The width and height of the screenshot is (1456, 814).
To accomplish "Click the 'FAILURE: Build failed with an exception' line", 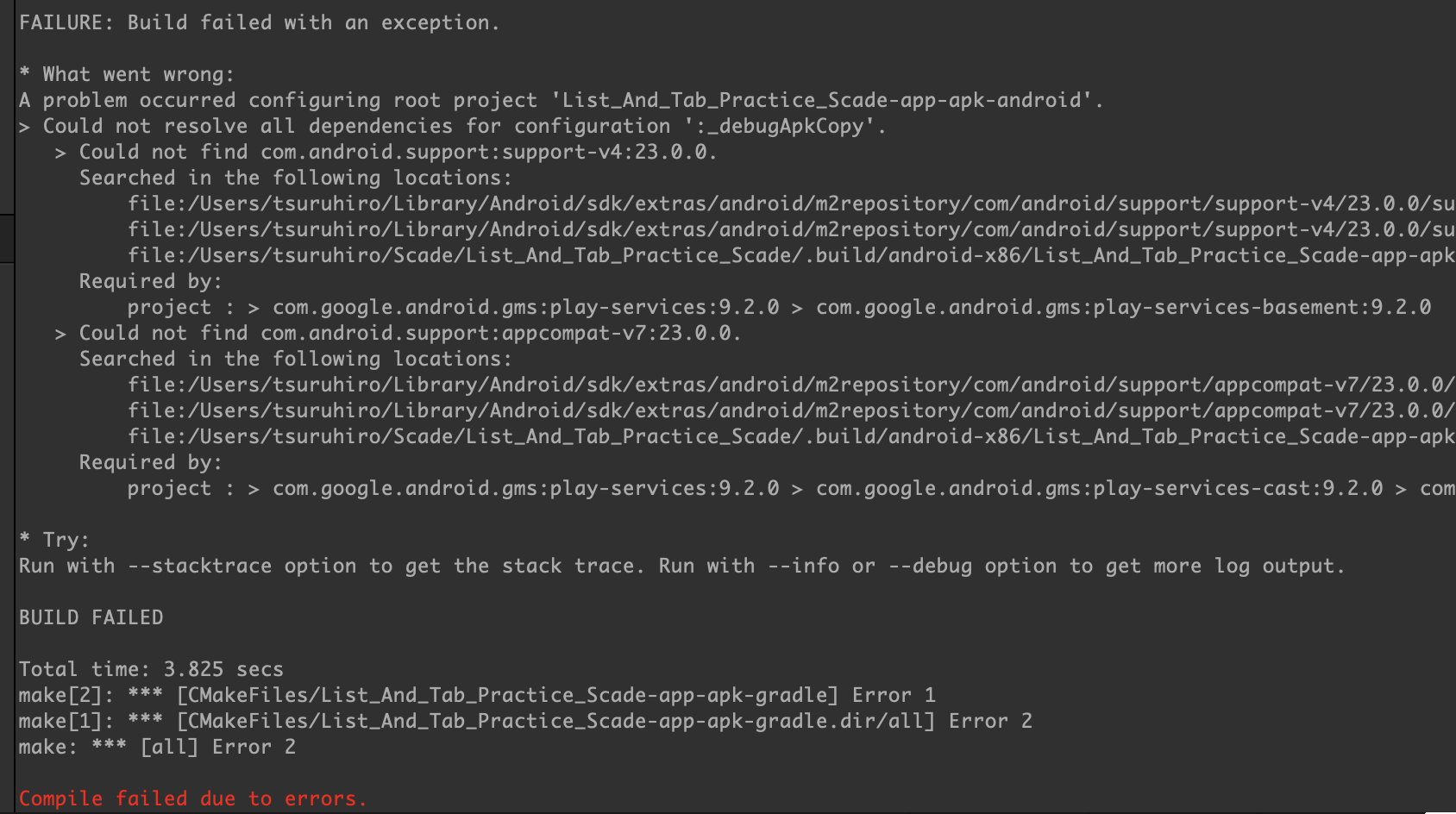I will tap(259, 22).
